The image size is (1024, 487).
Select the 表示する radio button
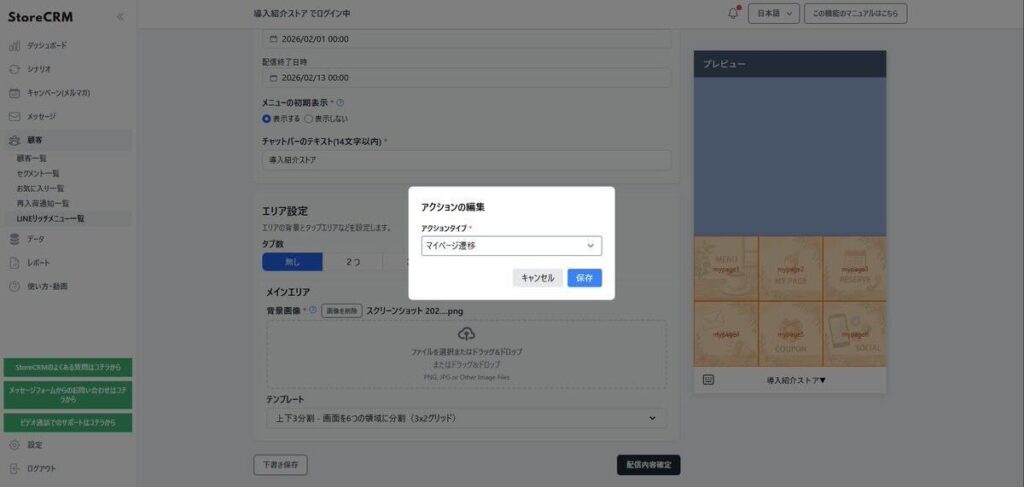point(267,118)
